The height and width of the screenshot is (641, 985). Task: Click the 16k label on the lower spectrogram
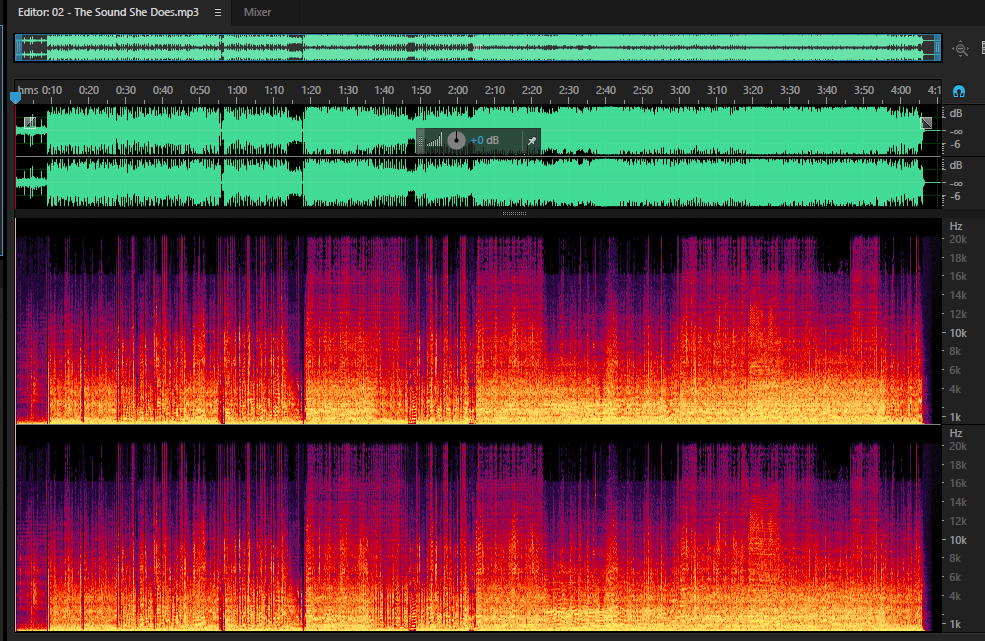958,483
